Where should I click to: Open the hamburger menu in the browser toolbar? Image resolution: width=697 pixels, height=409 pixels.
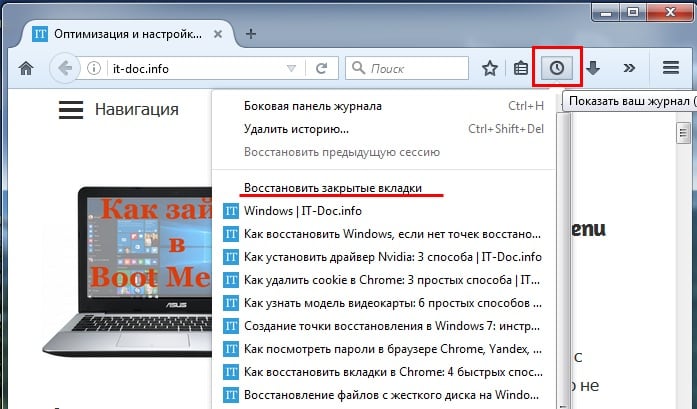(671, 69)
